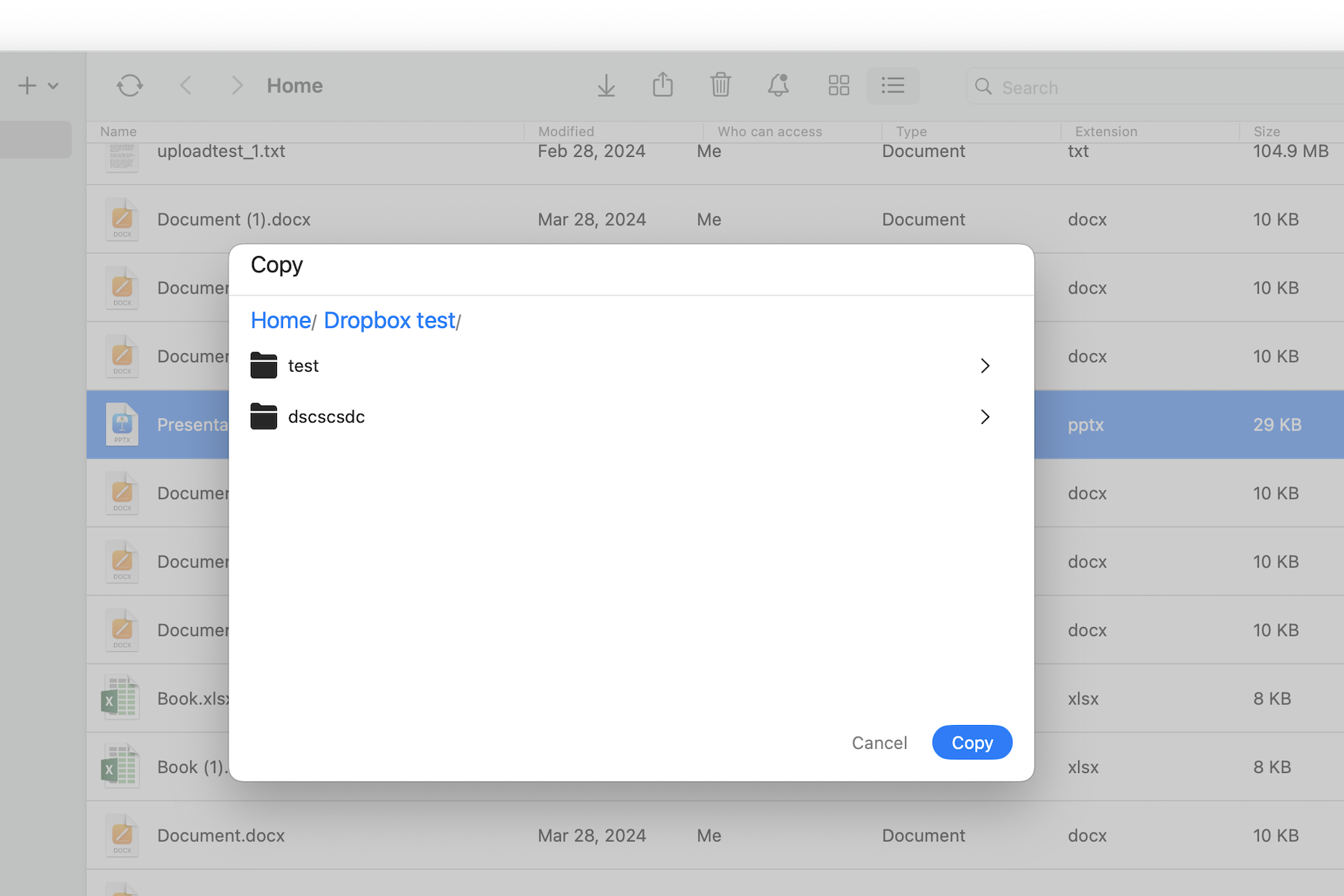Viewport: 1344px width, 896px height.
Task: Click the share upload icon
Action: [x=662, y=85]
